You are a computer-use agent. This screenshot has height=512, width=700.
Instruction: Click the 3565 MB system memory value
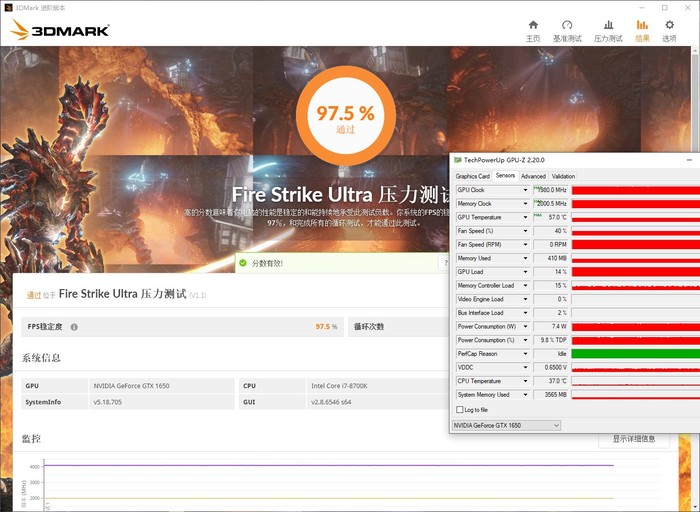pyautogui.click(x=550, y=395)
